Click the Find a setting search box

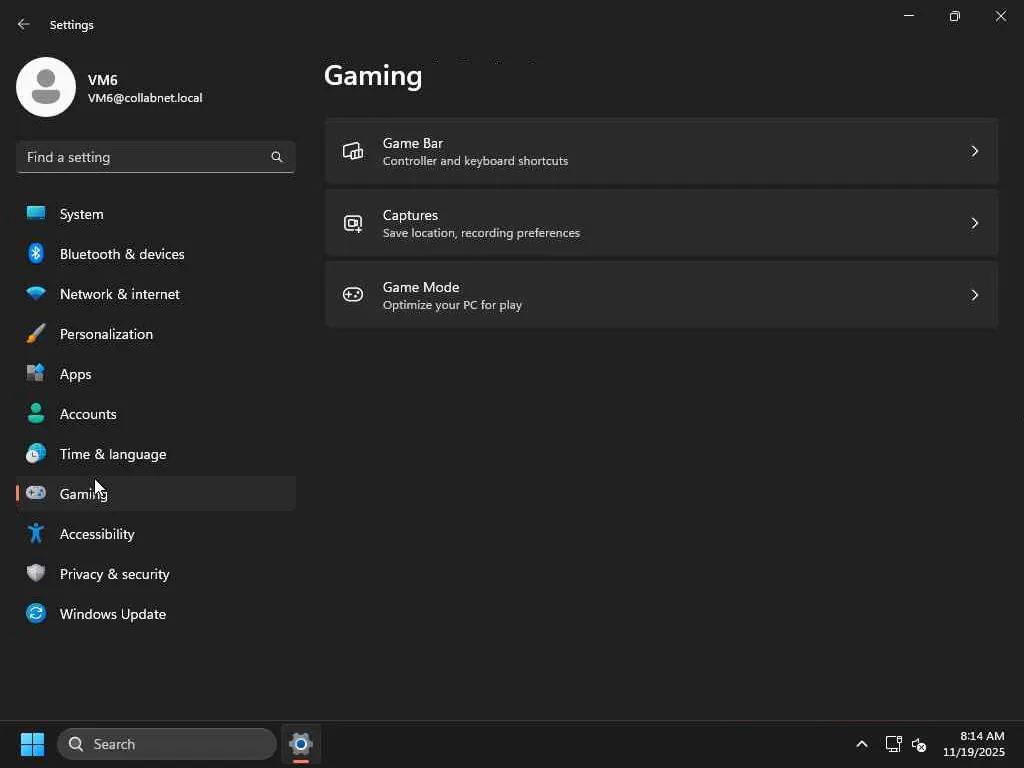(146, 157)
